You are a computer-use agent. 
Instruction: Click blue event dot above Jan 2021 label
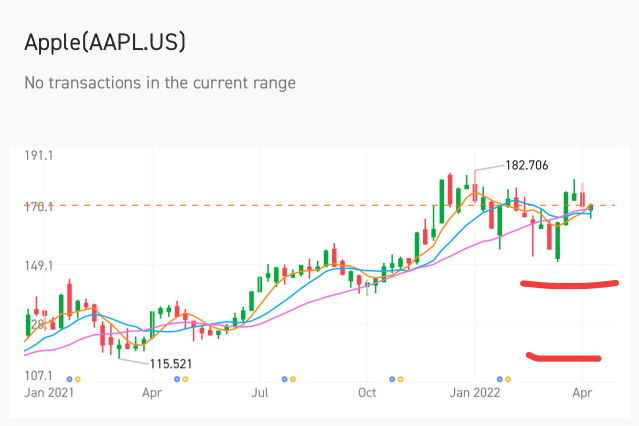tap(69, 379)
